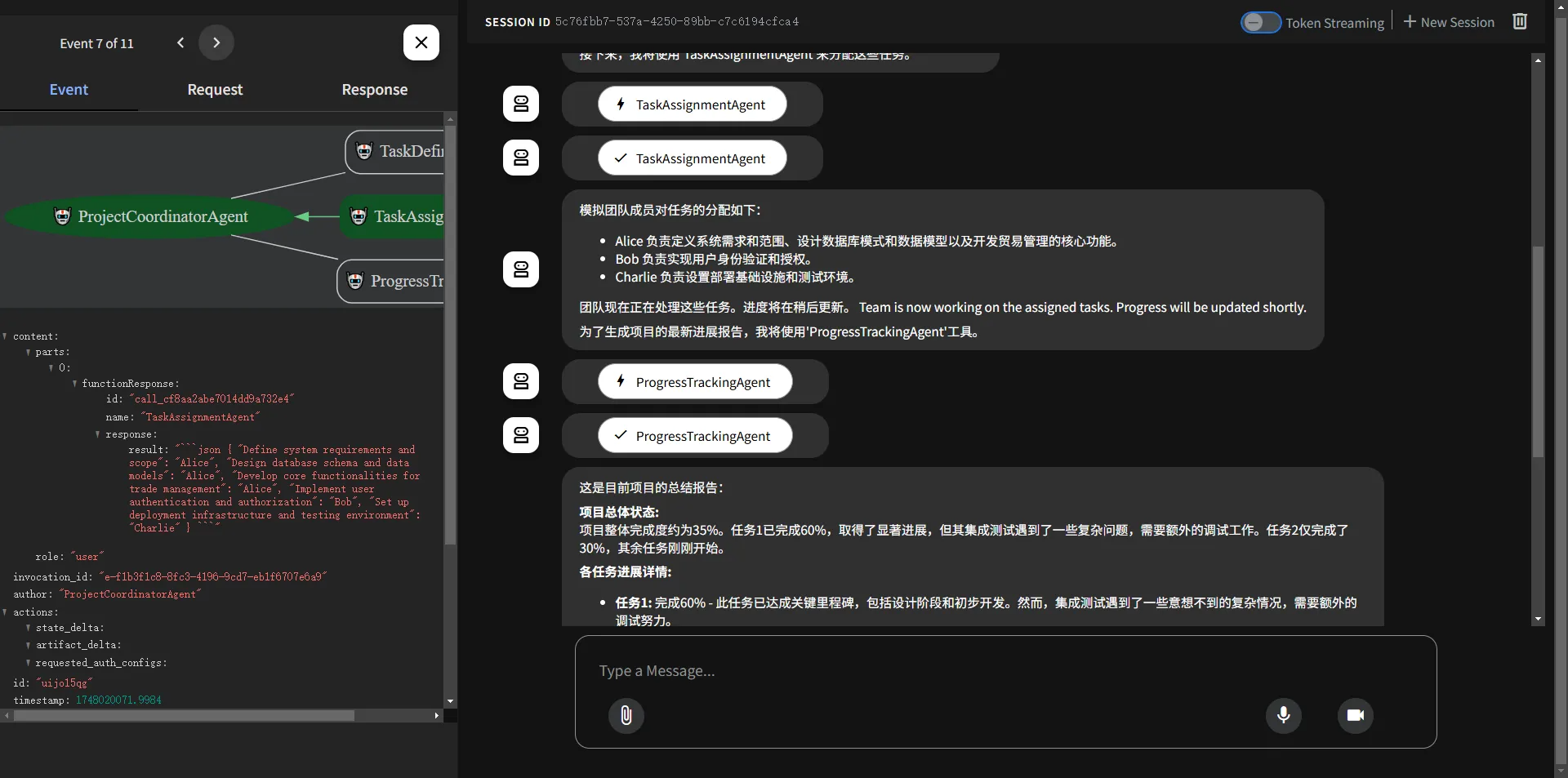The width and height of the screenshot is (1568, 778).
Task: Start video with the camera icon
Action: pos(1356,715)
